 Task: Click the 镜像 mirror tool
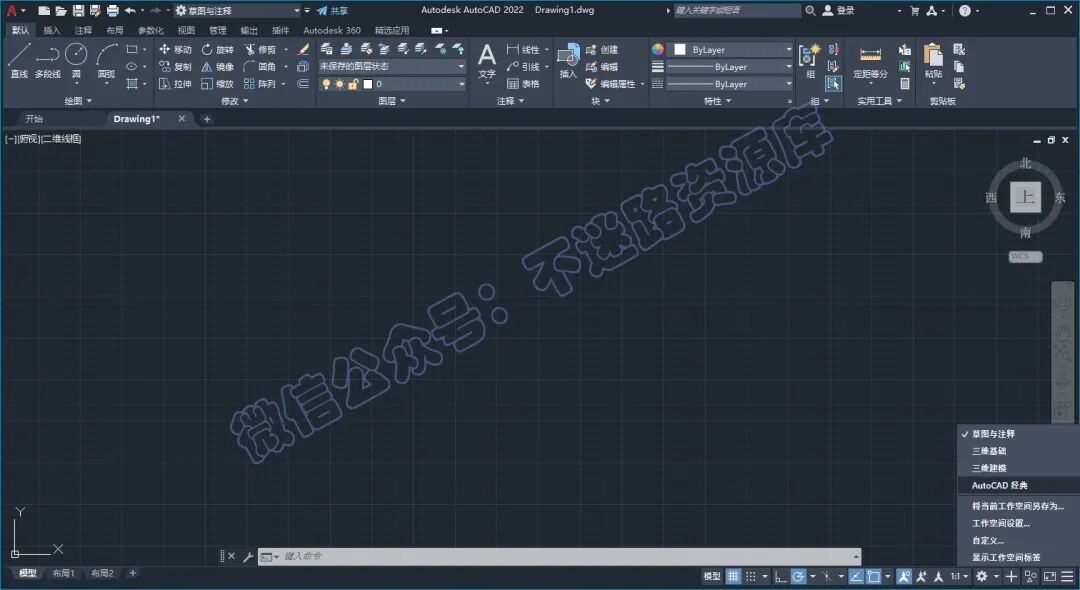218,67
